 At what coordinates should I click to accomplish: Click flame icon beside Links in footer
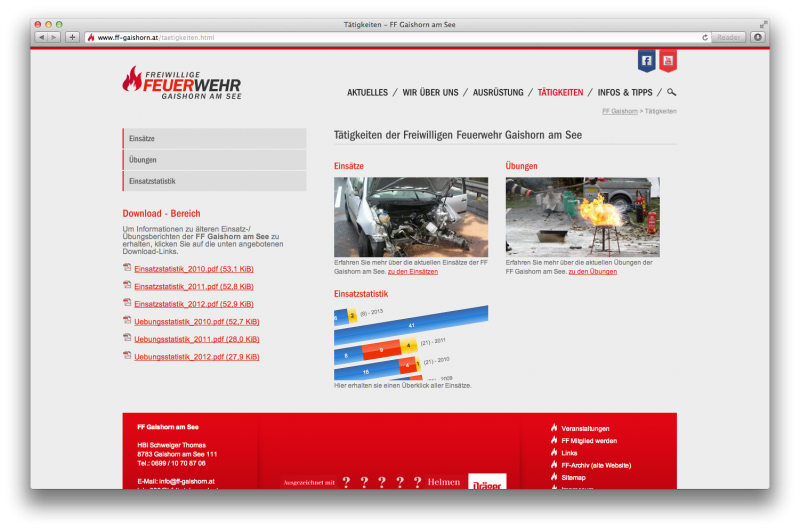coord(554,452)
